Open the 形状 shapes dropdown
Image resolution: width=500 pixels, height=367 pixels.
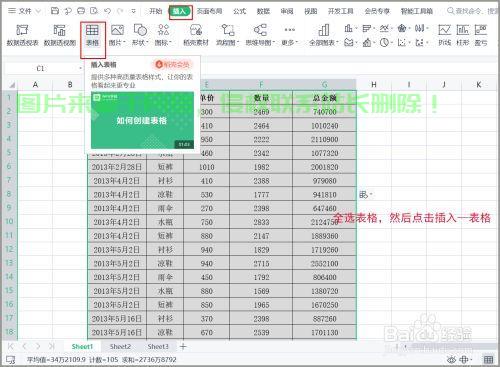click(140, 35)
